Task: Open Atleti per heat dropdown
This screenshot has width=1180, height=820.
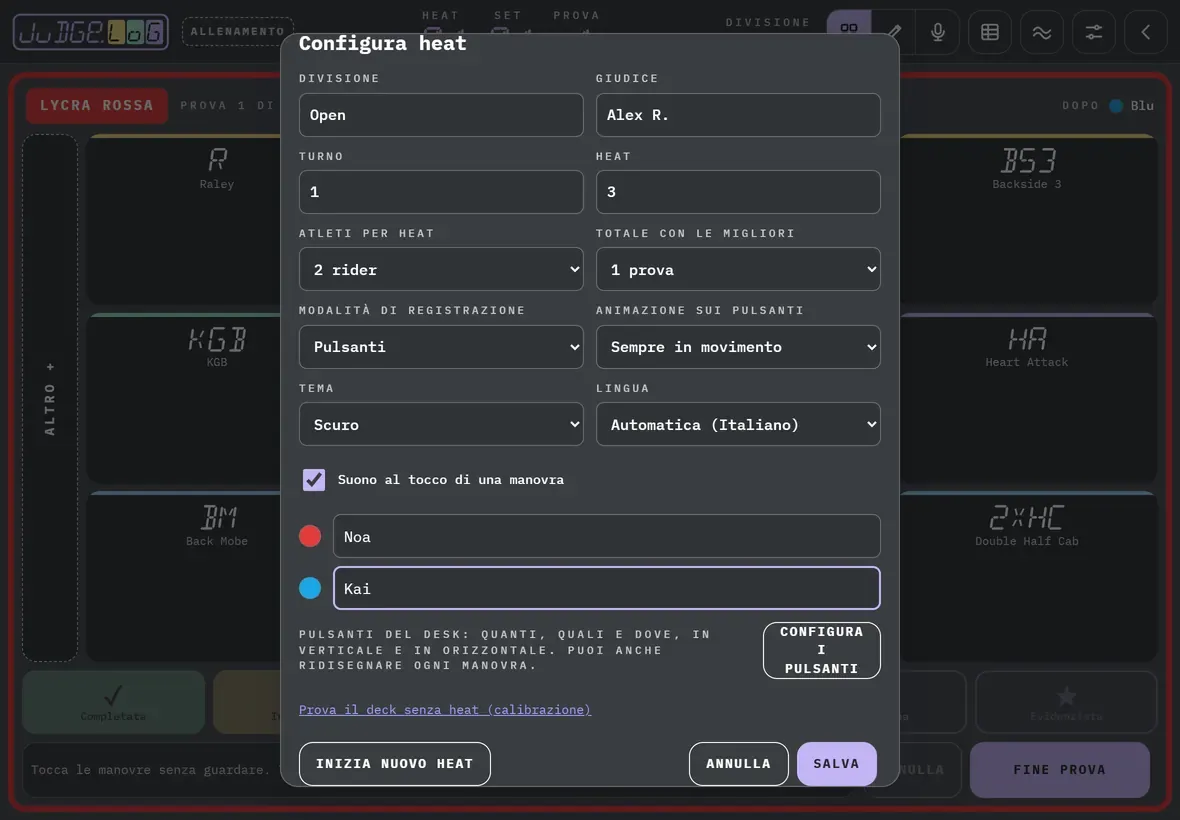Action: tap(441, 269)
